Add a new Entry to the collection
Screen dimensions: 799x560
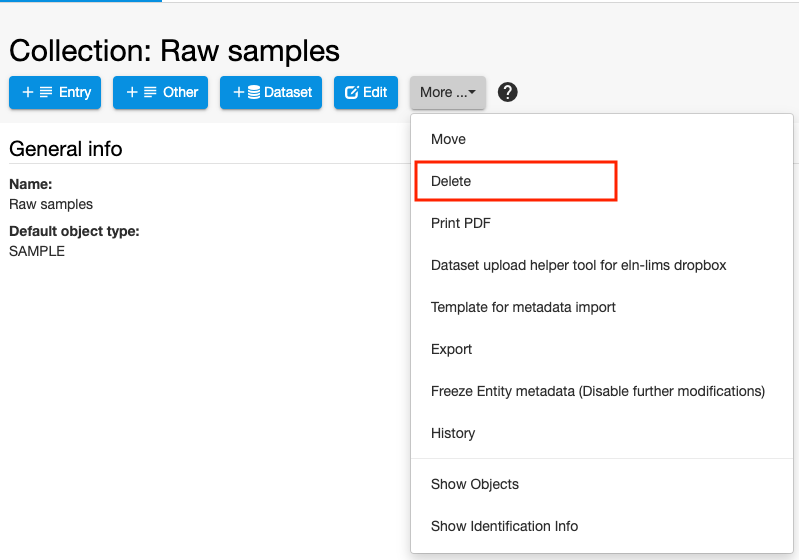click(55, 92)
